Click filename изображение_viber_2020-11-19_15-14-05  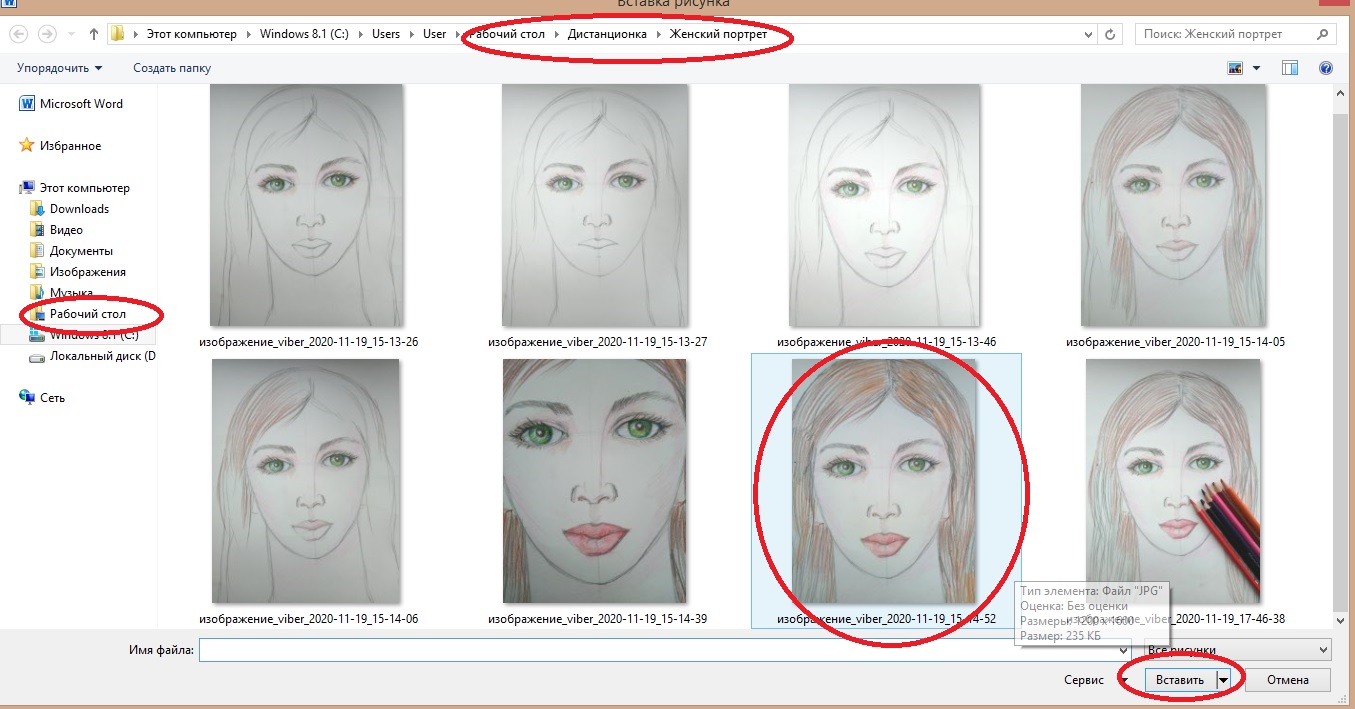coord(1175,342)
